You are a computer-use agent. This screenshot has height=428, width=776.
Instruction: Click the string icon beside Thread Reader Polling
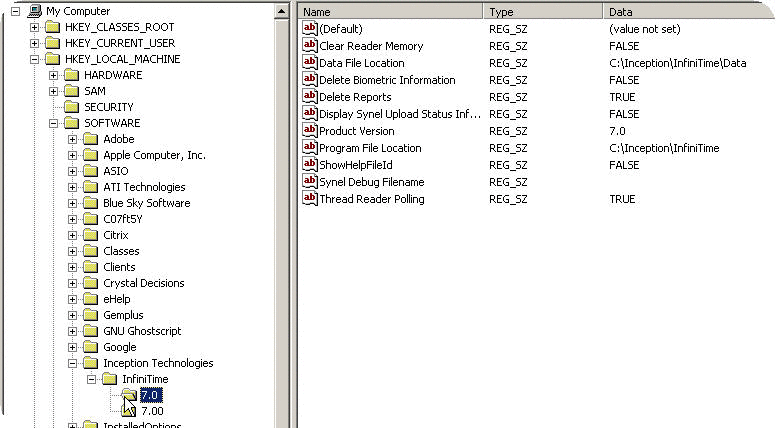[309, 199]
